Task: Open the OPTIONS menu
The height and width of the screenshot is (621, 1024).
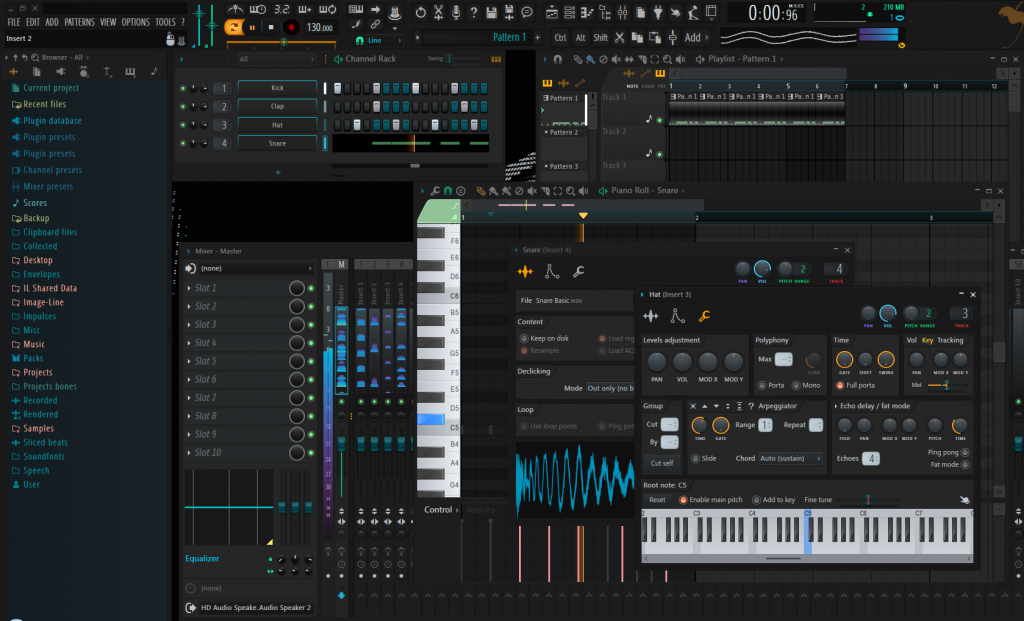Action: tap(138, 21)
